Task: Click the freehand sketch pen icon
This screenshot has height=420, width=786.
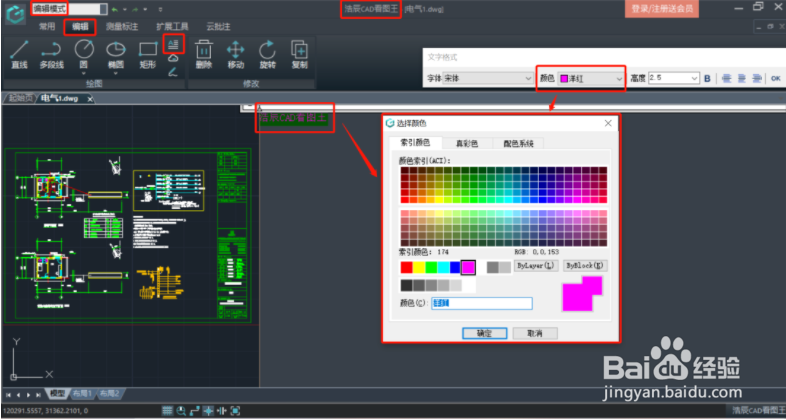Action: (x=173, y=72)
